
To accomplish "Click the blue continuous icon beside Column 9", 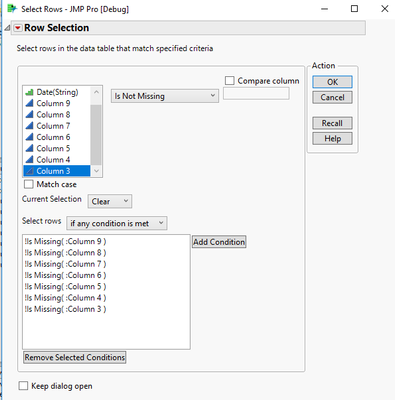I will tap(29, 103).
